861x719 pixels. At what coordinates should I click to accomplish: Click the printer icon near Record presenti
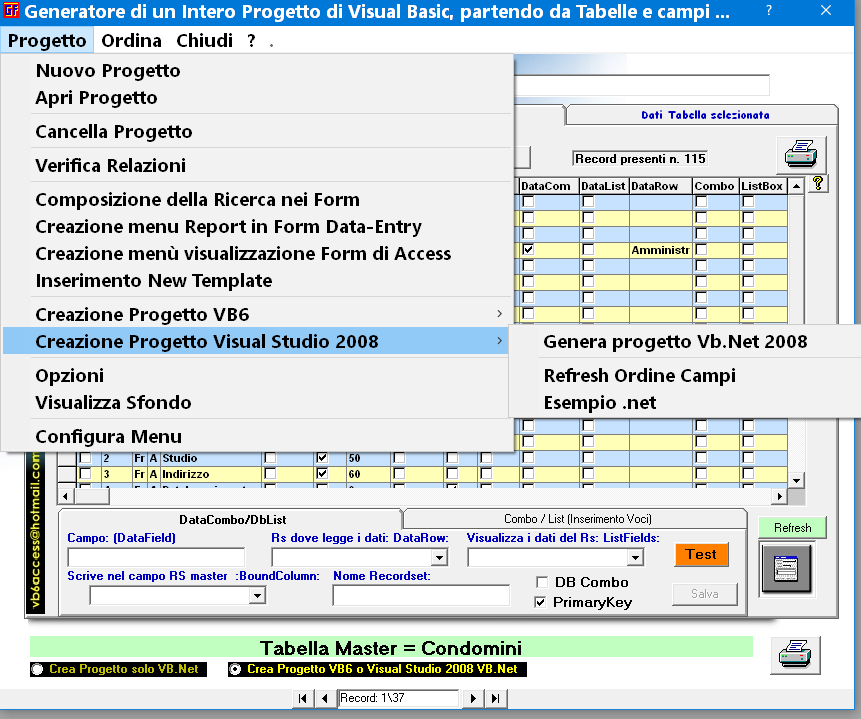click(801, 154)
